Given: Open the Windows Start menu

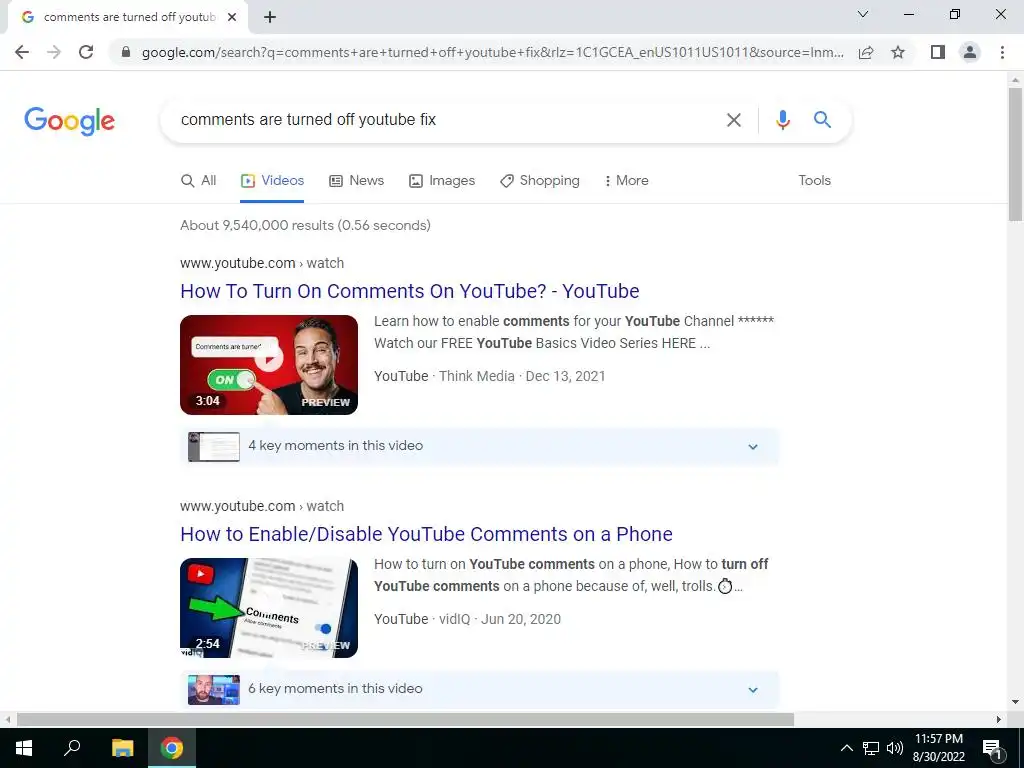Looking at the screenshot, I should point(24,748).
